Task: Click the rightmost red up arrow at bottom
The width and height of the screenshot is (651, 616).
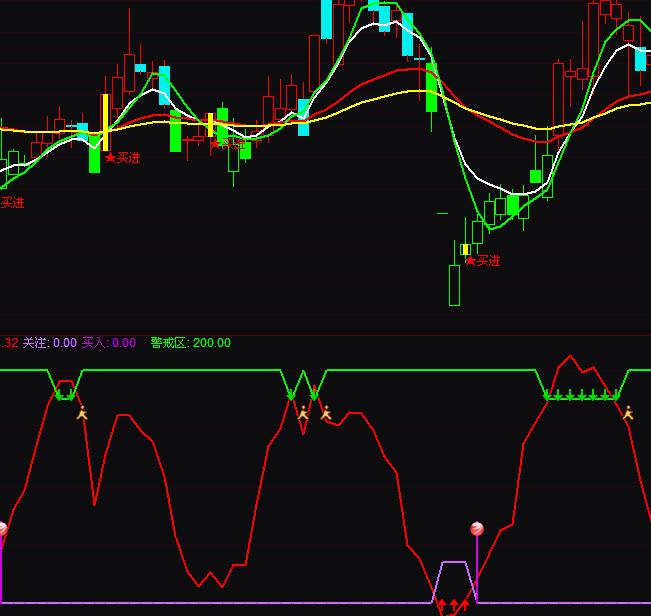Action: 465,605
